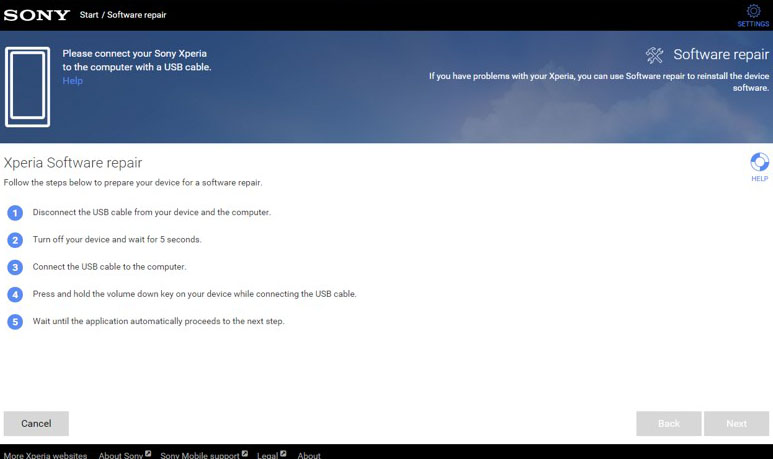773x459 pixels.
Task: Click external link icon beside Sony Mobile support
Action: pos(245,454)
